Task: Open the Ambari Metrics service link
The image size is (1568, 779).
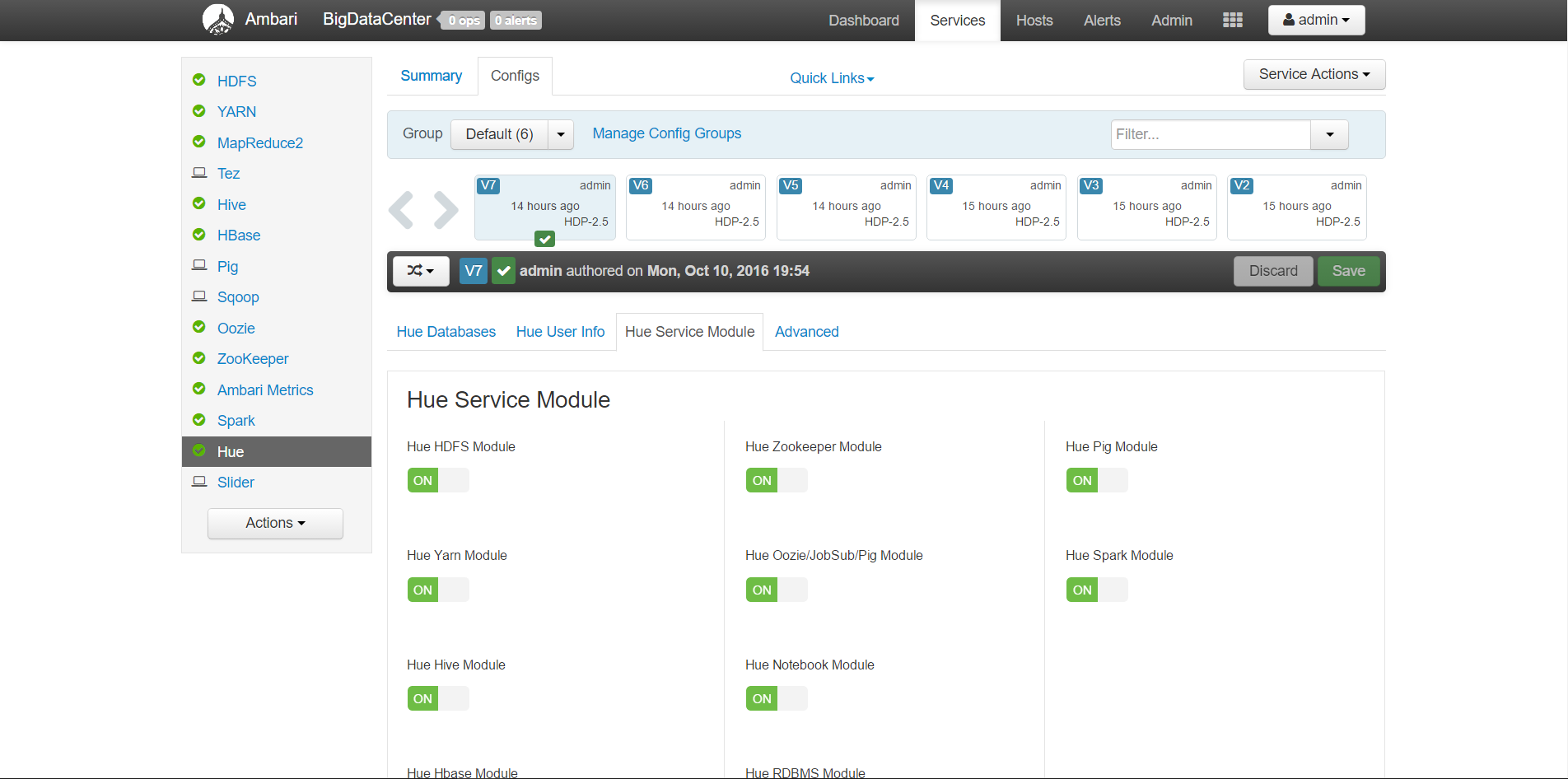Action: 265,390
